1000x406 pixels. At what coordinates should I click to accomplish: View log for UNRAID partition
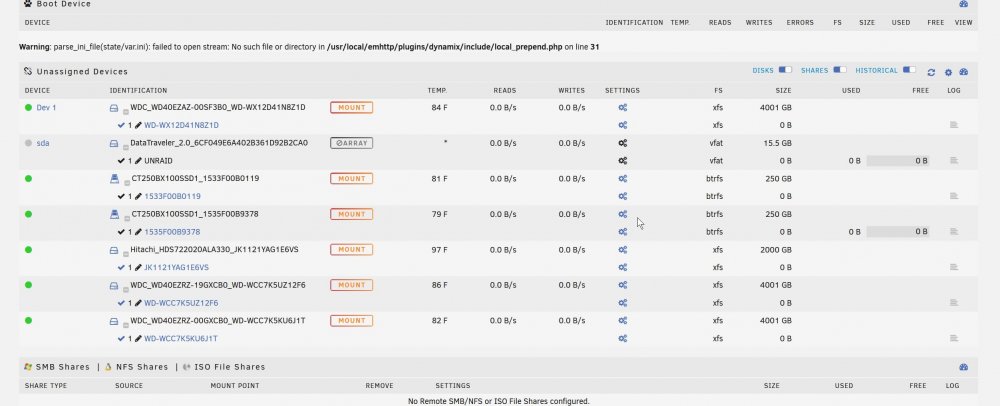(953, 161)
